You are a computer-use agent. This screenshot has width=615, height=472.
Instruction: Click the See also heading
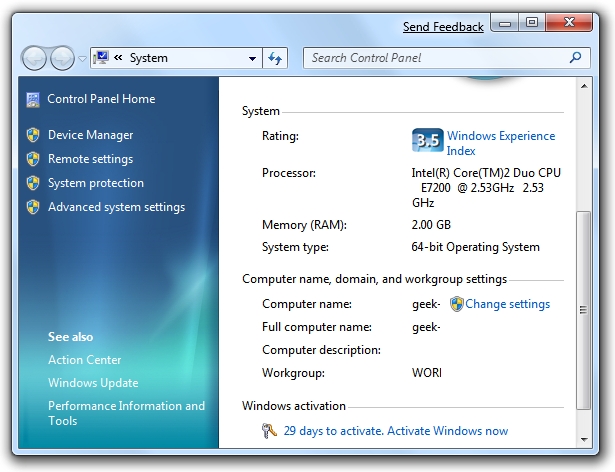[x=71, y=337]
